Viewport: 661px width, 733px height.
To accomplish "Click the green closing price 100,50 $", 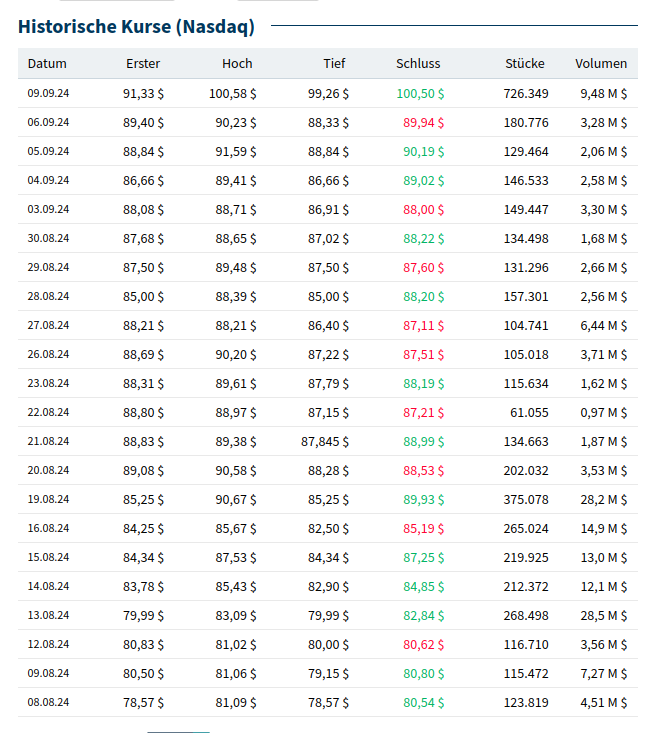I will click(420, 94).
